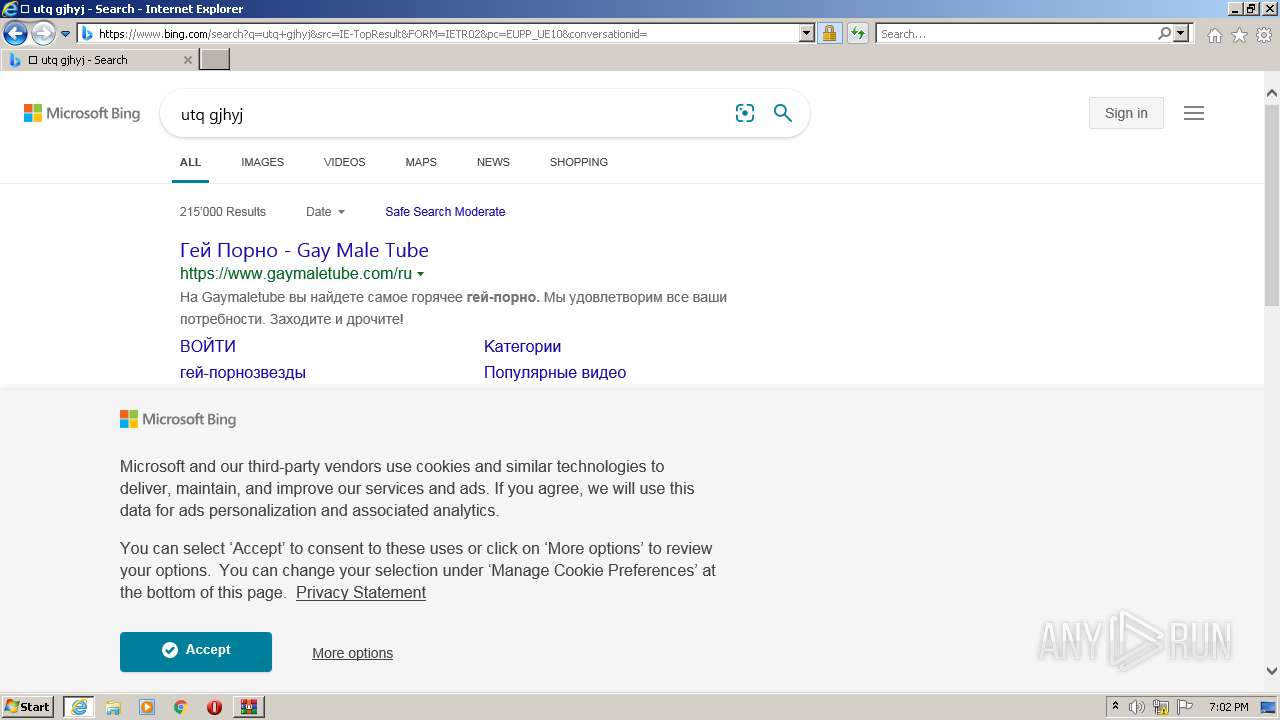Image resolution: width=1280 pixels, height=720 pixels.
Task: Click the Microsoft Bing logo at top
Action: click(x=82, y=114)
